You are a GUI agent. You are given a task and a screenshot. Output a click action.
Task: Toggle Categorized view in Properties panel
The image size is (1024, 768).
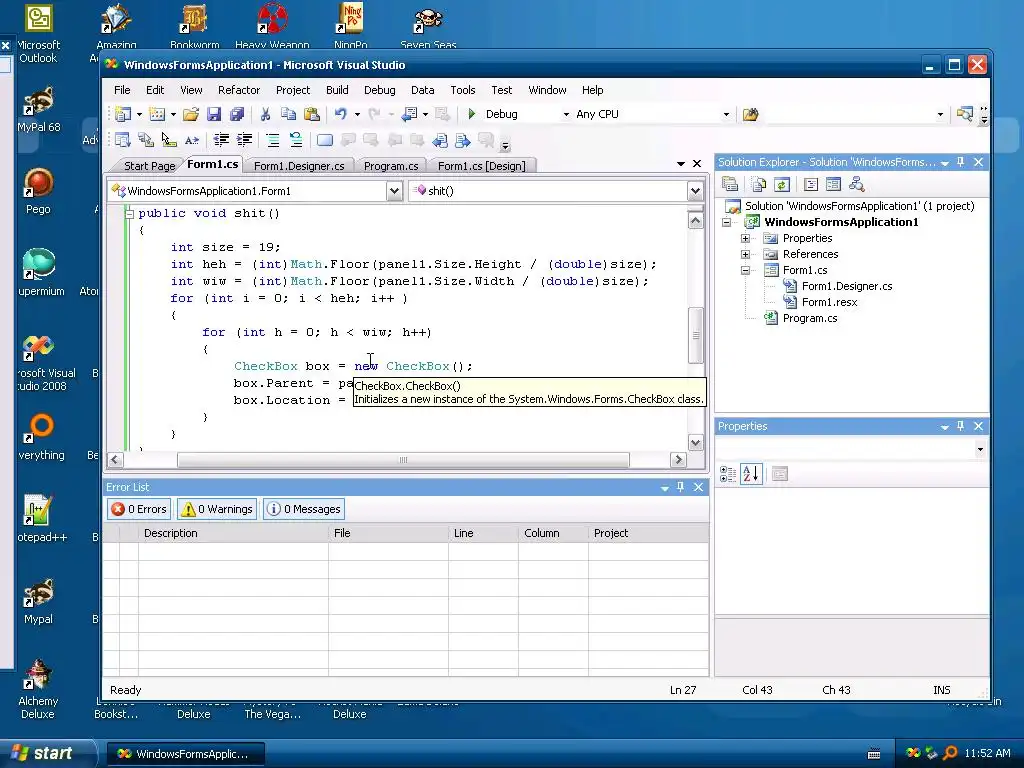pos(728,474)
